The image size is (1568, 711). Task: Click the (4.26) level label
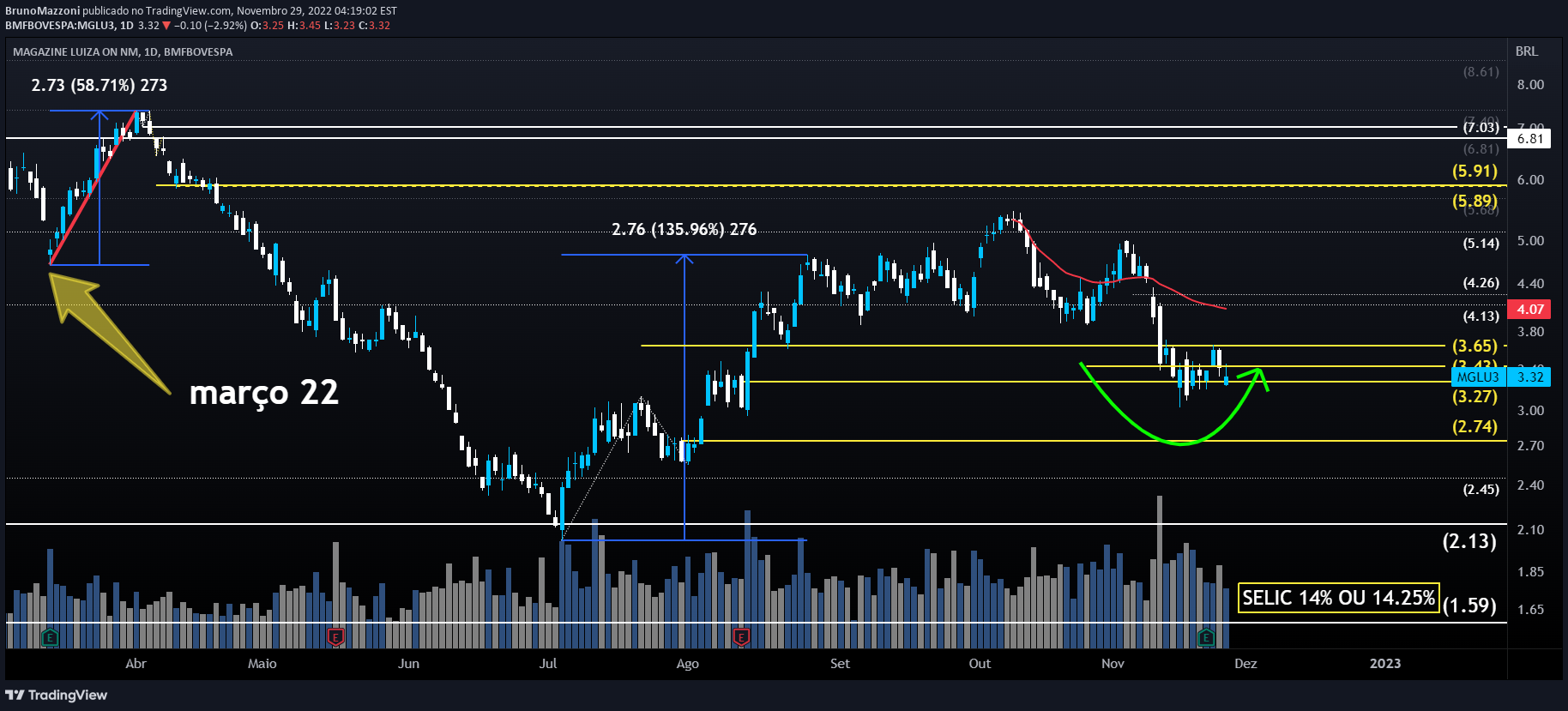click(x=1481, y=283)
